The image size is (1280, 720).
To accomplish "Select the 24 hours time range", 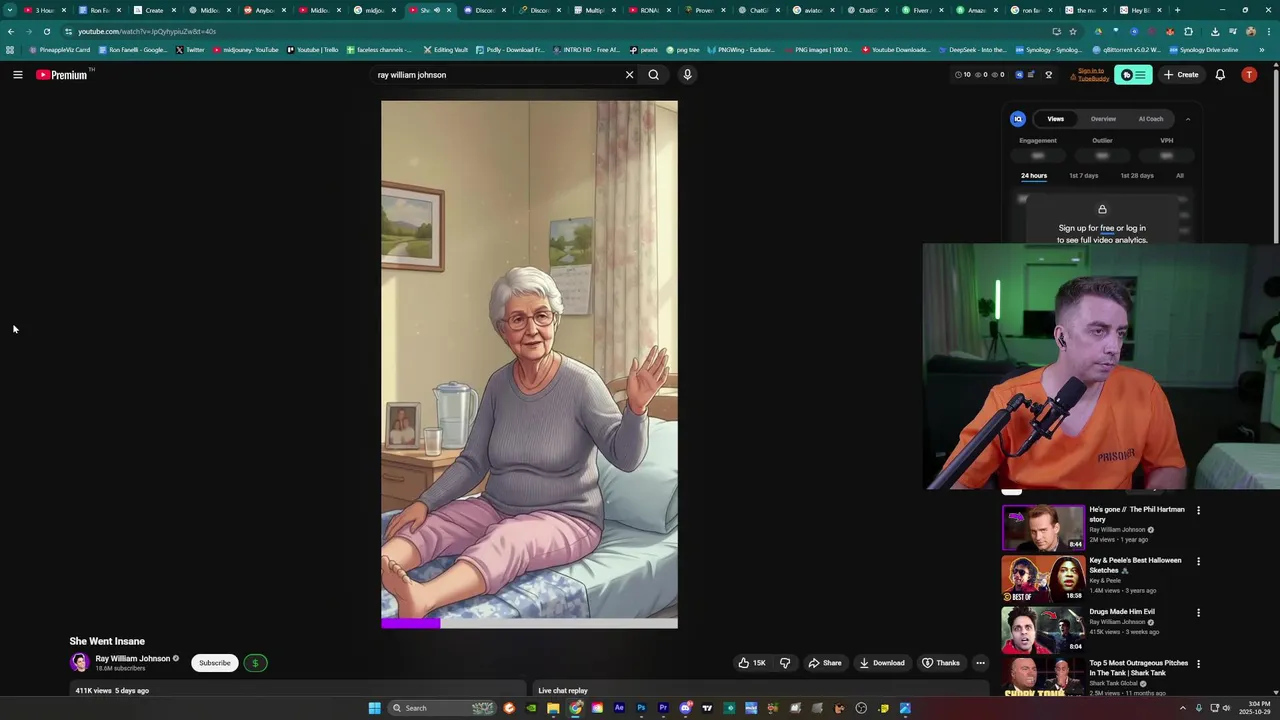I will 1034,176.
